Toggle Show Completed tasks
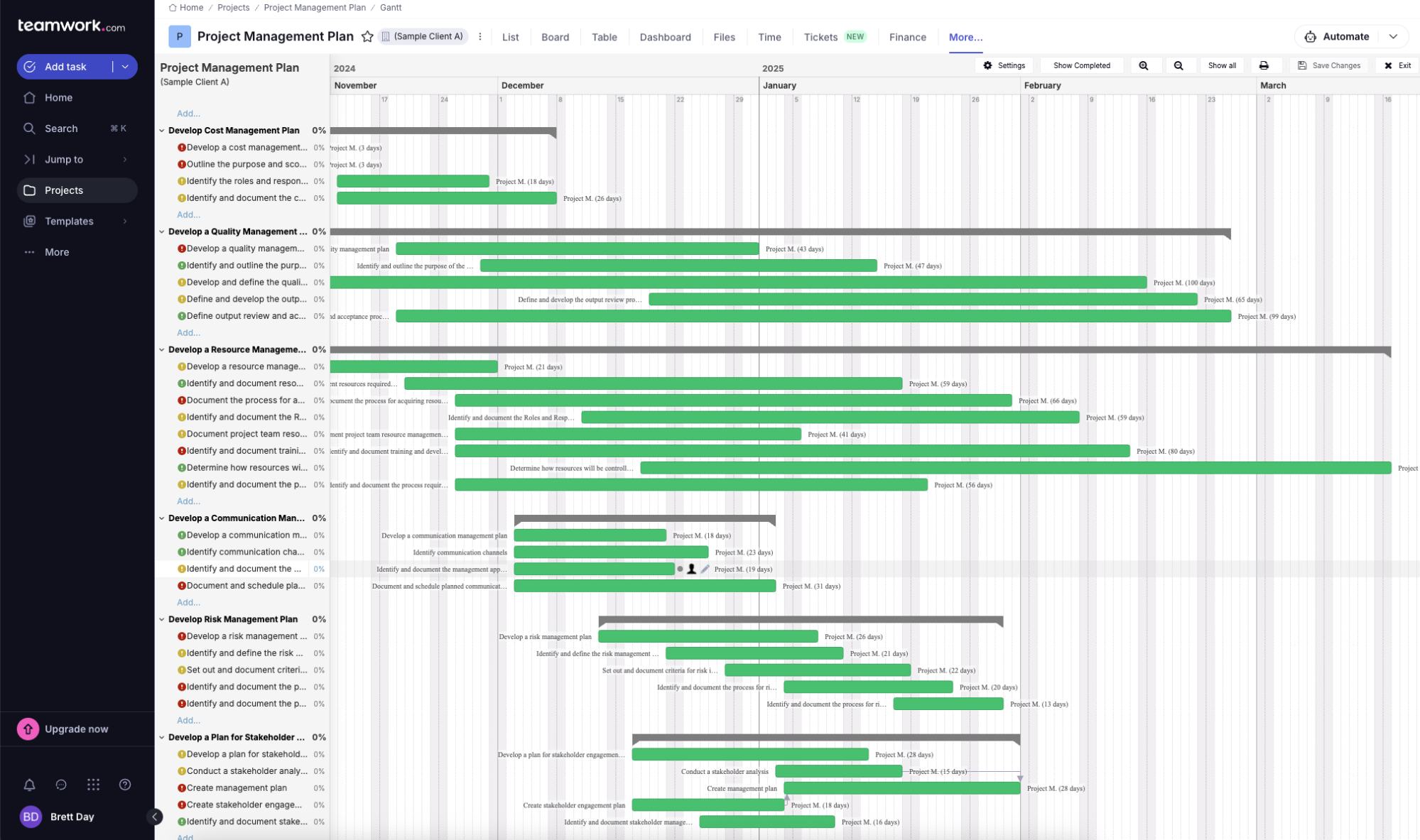Screen dimensions: 1420x840 (1082, 65)
